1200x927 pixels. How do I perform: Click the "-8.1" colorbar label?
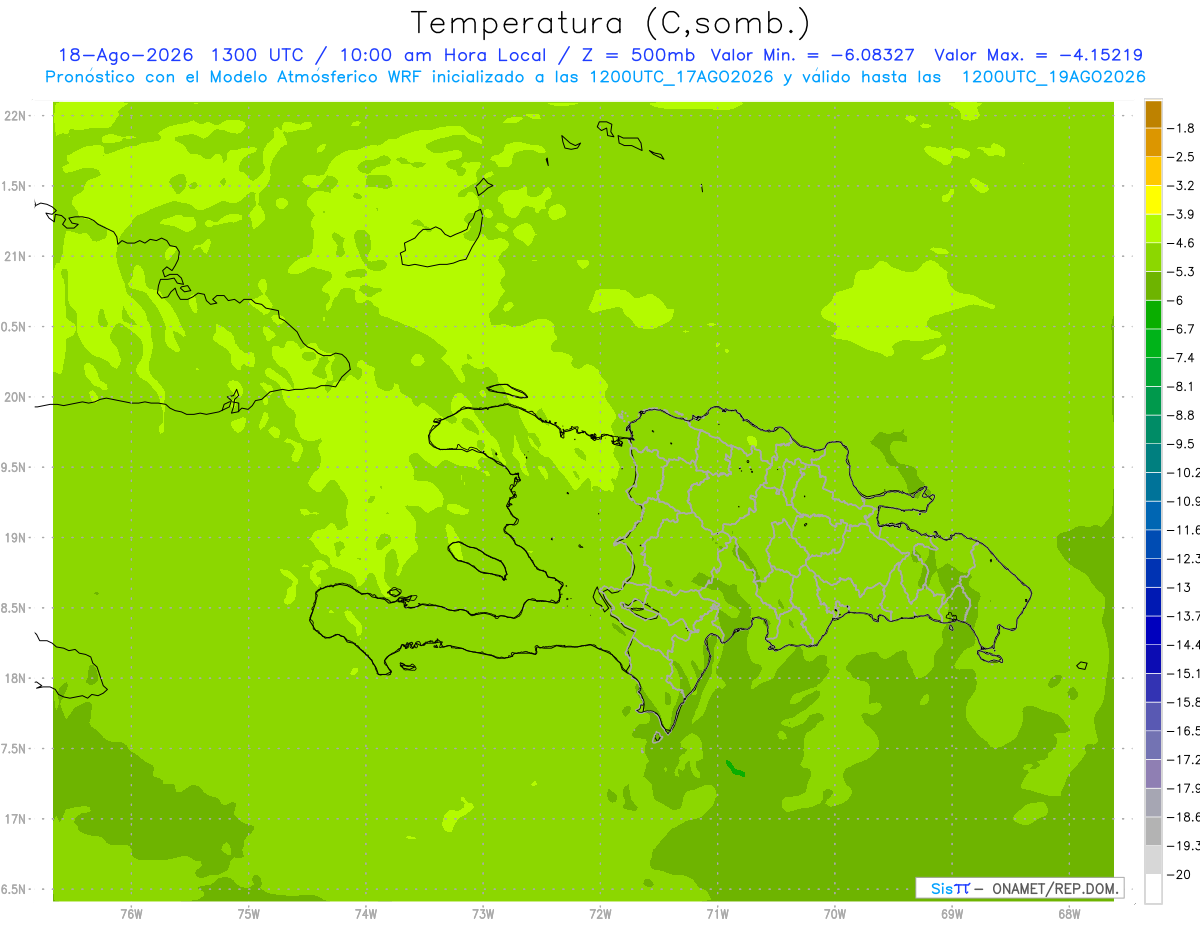point(1181,387)
